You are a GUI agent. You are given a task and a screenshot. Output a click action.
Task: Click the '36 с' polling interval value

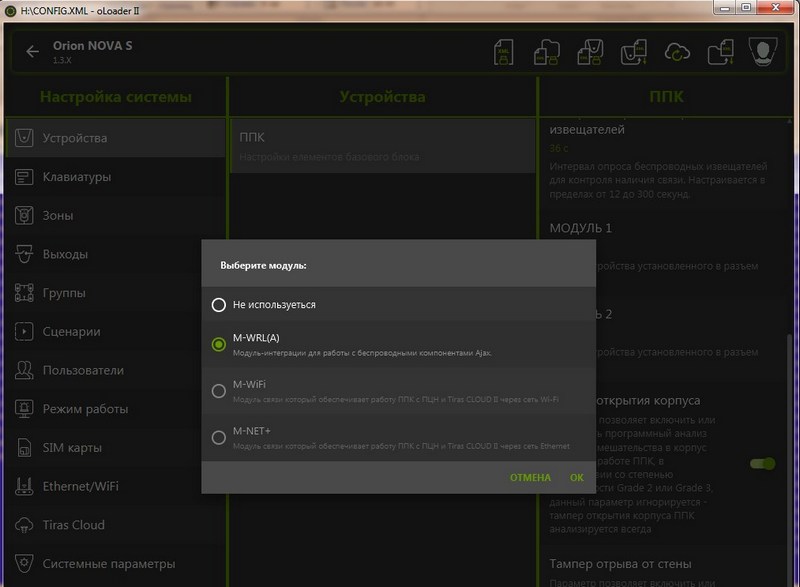click(x=559, y=148)
